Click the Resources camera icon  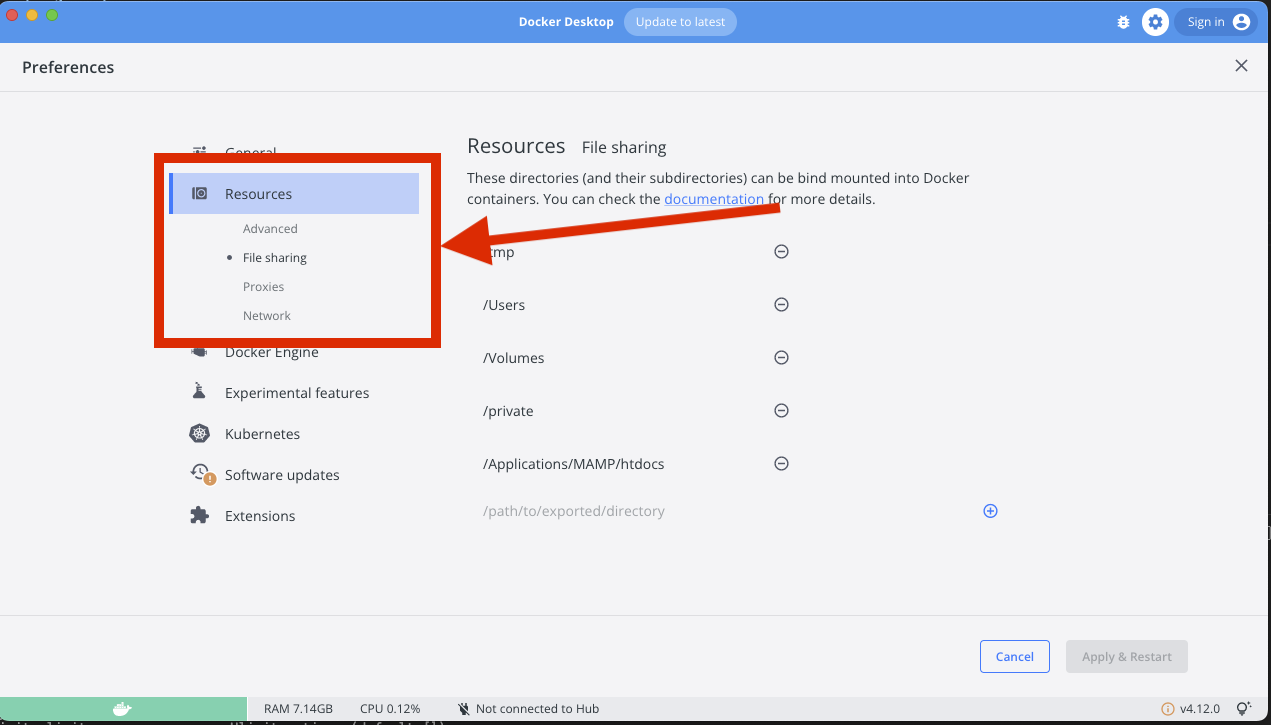(x=199, y=194)
